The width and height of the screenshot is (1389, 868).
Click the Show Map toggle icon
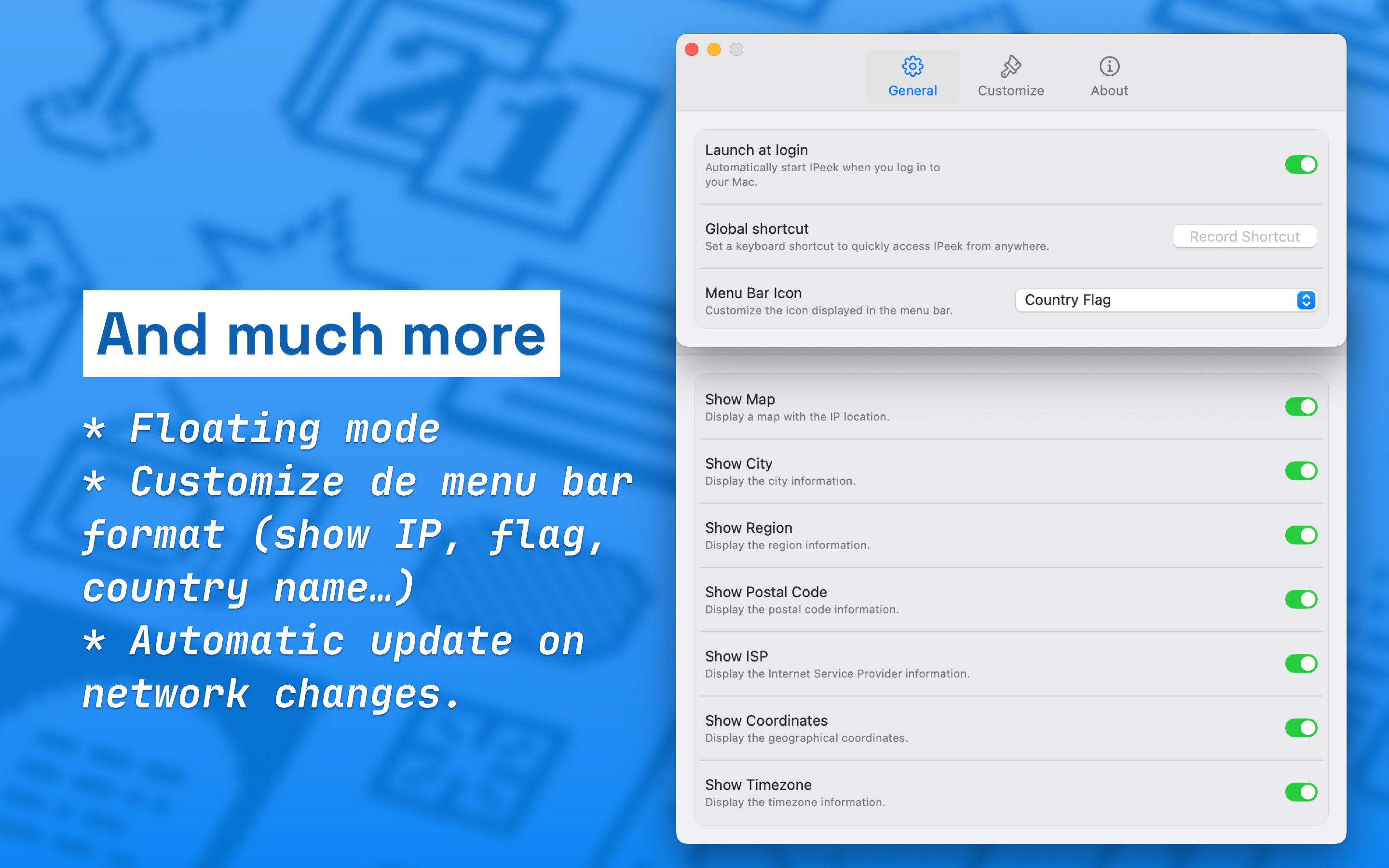pyautogui.click(x=1299, y=406)
